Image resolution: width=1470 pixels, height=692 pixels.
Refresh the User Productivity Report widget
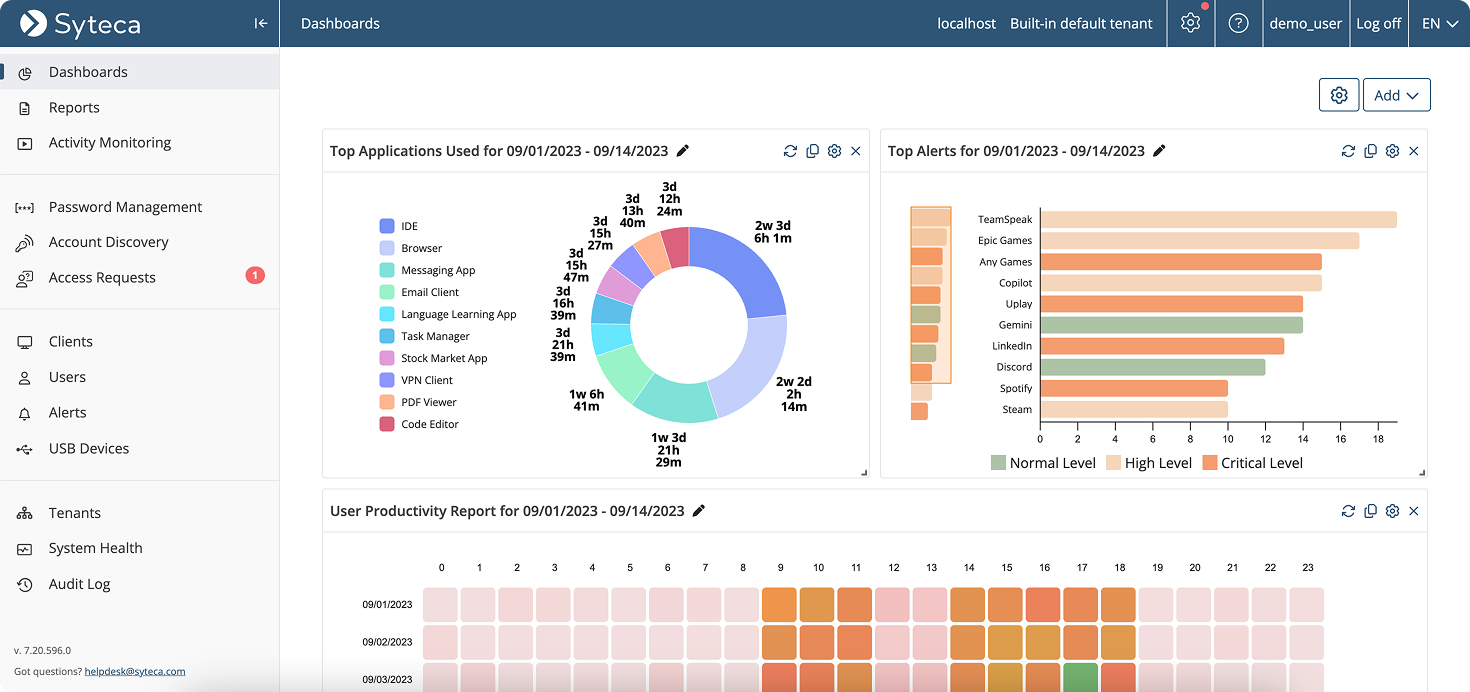1348,511
